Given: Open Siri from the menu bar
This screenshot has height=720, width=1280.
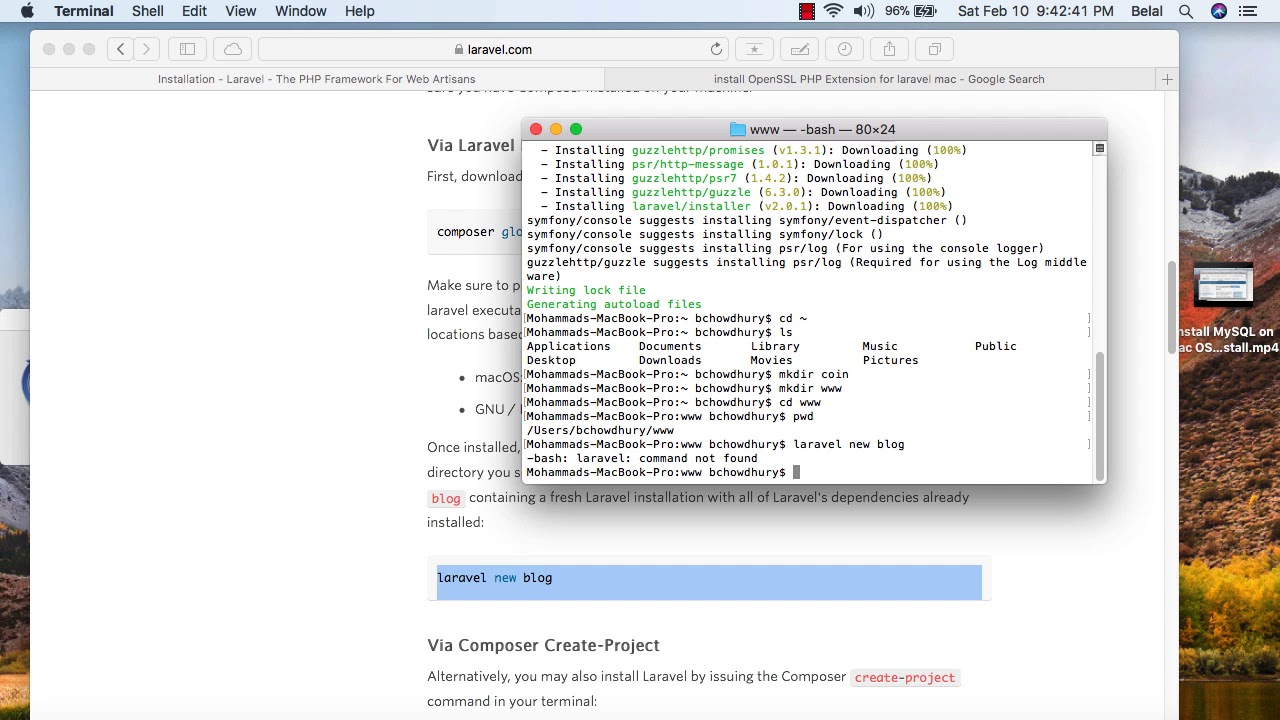Looking at the screenshot, I should point(1218,11).
